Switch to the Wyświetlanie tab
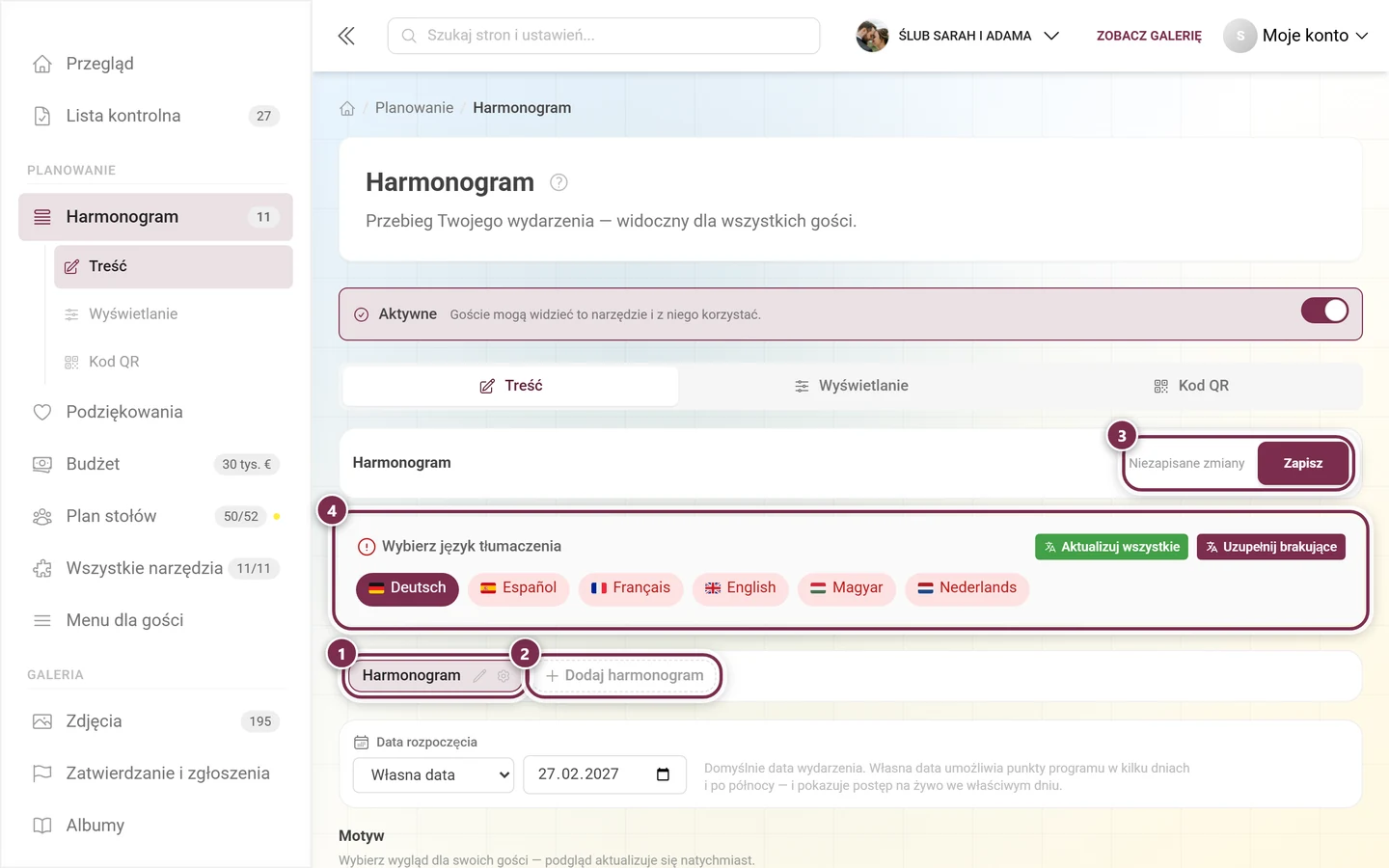Image resolution: width=1389 pixels, height=868 pixels. coord(851,386)
